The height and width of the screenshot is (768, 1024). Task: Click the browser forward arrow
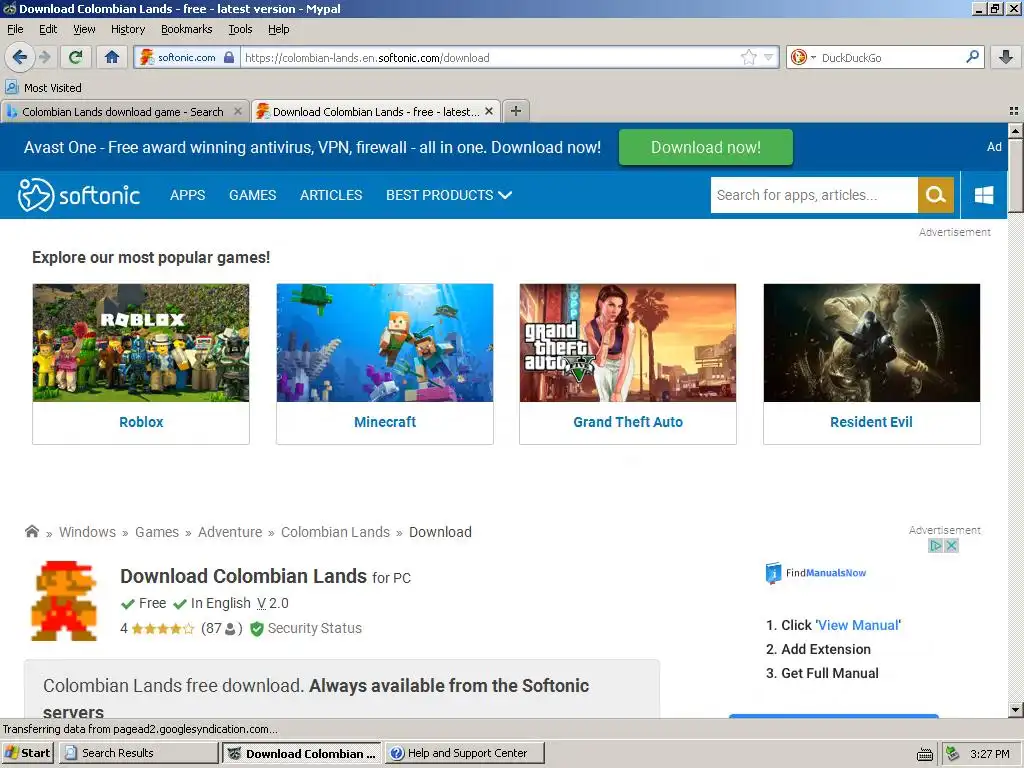tap(45, 57)
